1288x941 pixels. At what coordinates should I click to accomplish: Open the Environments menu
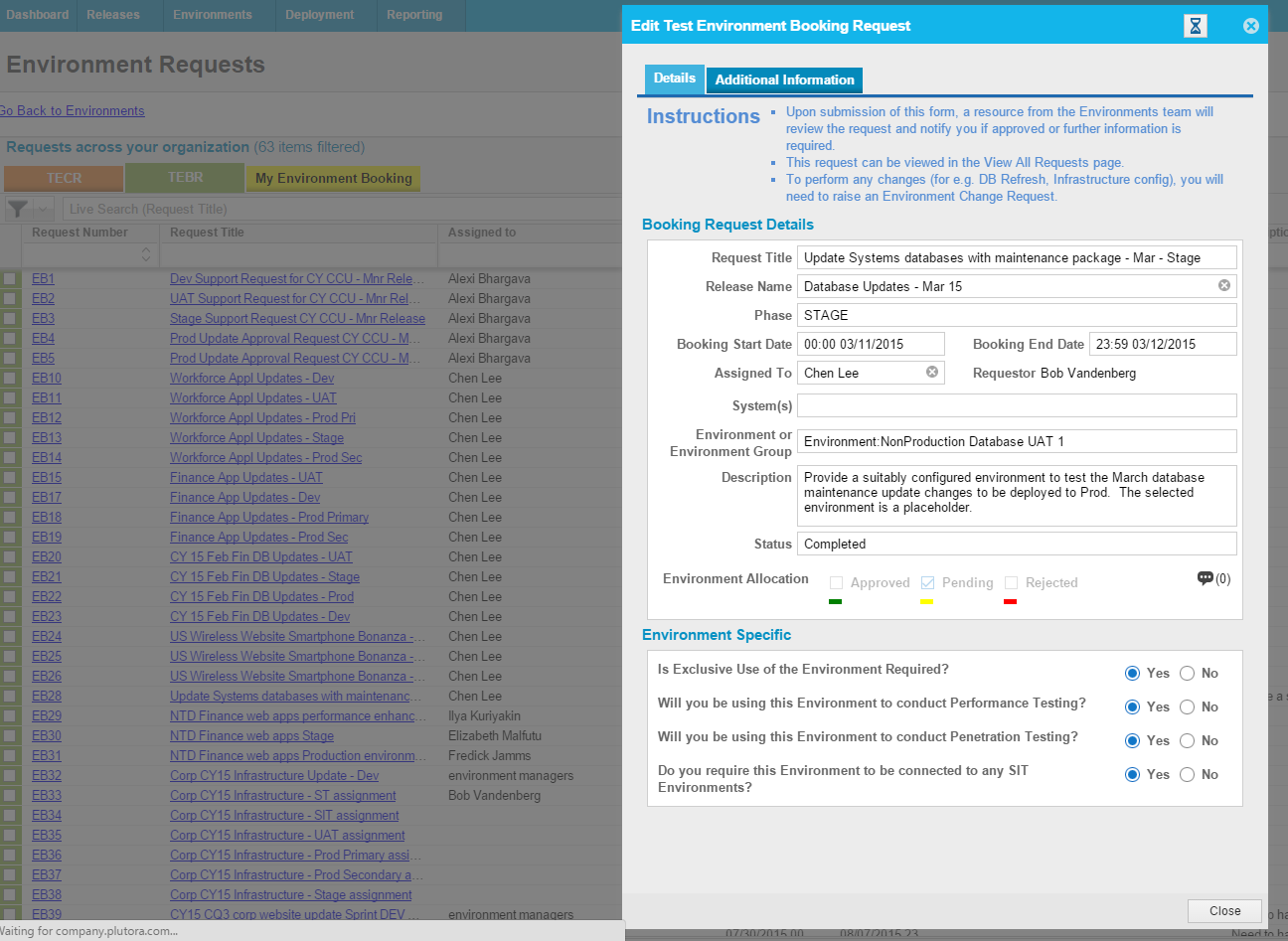coord(213,15)
